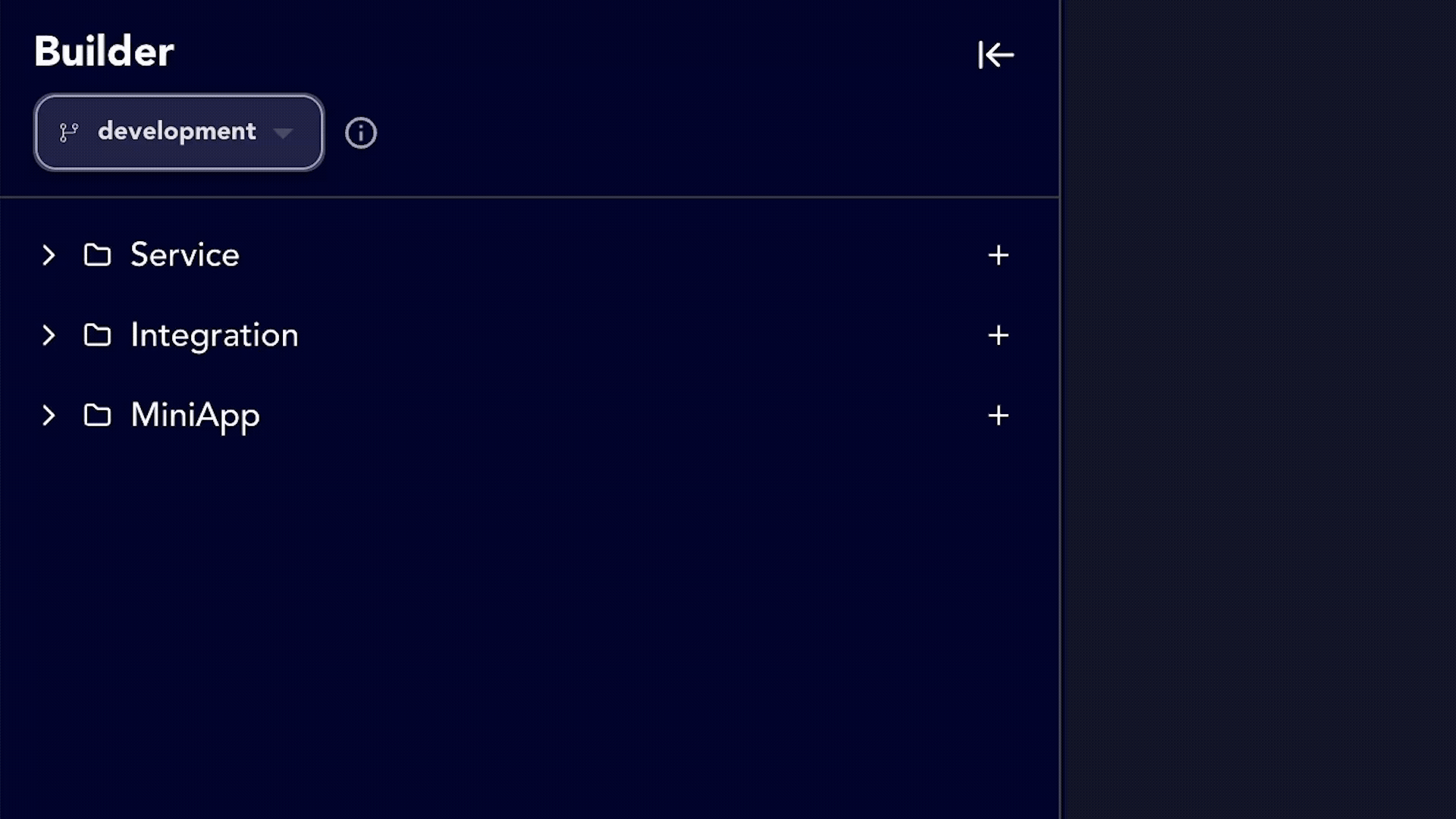Add a new item to Integration
Screen dimensions: 1456x819
pyautogui.click(x=998, y=335)
